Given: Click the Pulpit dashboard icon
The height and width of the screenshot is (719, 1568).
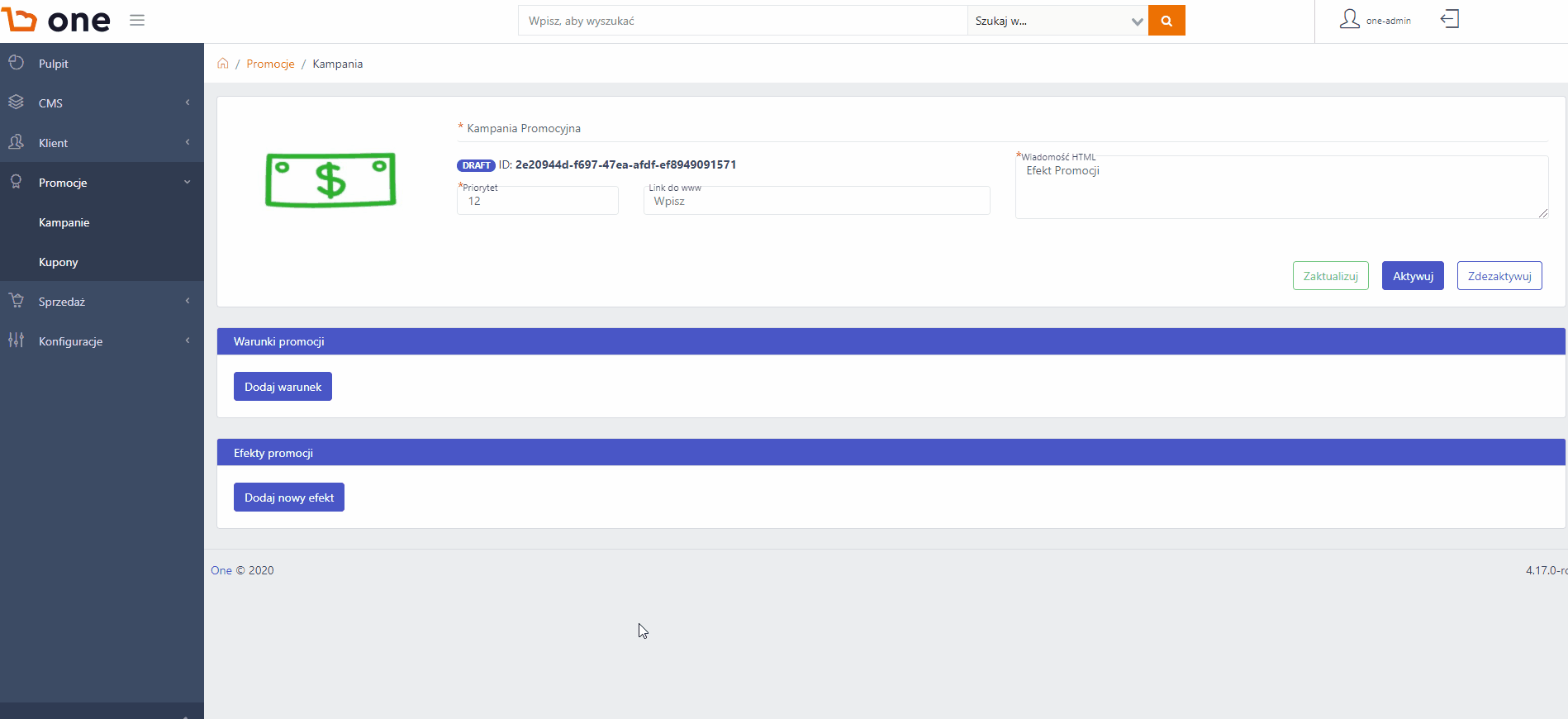Looking at the screenshot, I should pos(16,63).
